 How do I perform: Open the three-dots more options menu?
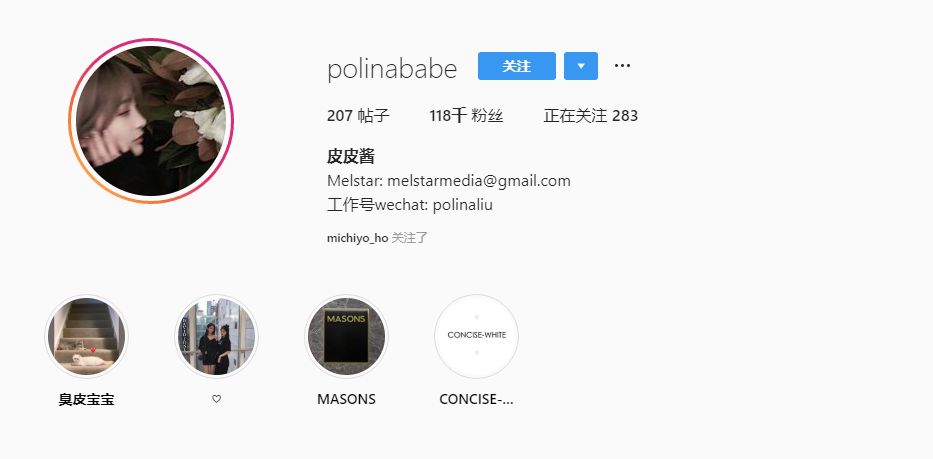(622, 66)
